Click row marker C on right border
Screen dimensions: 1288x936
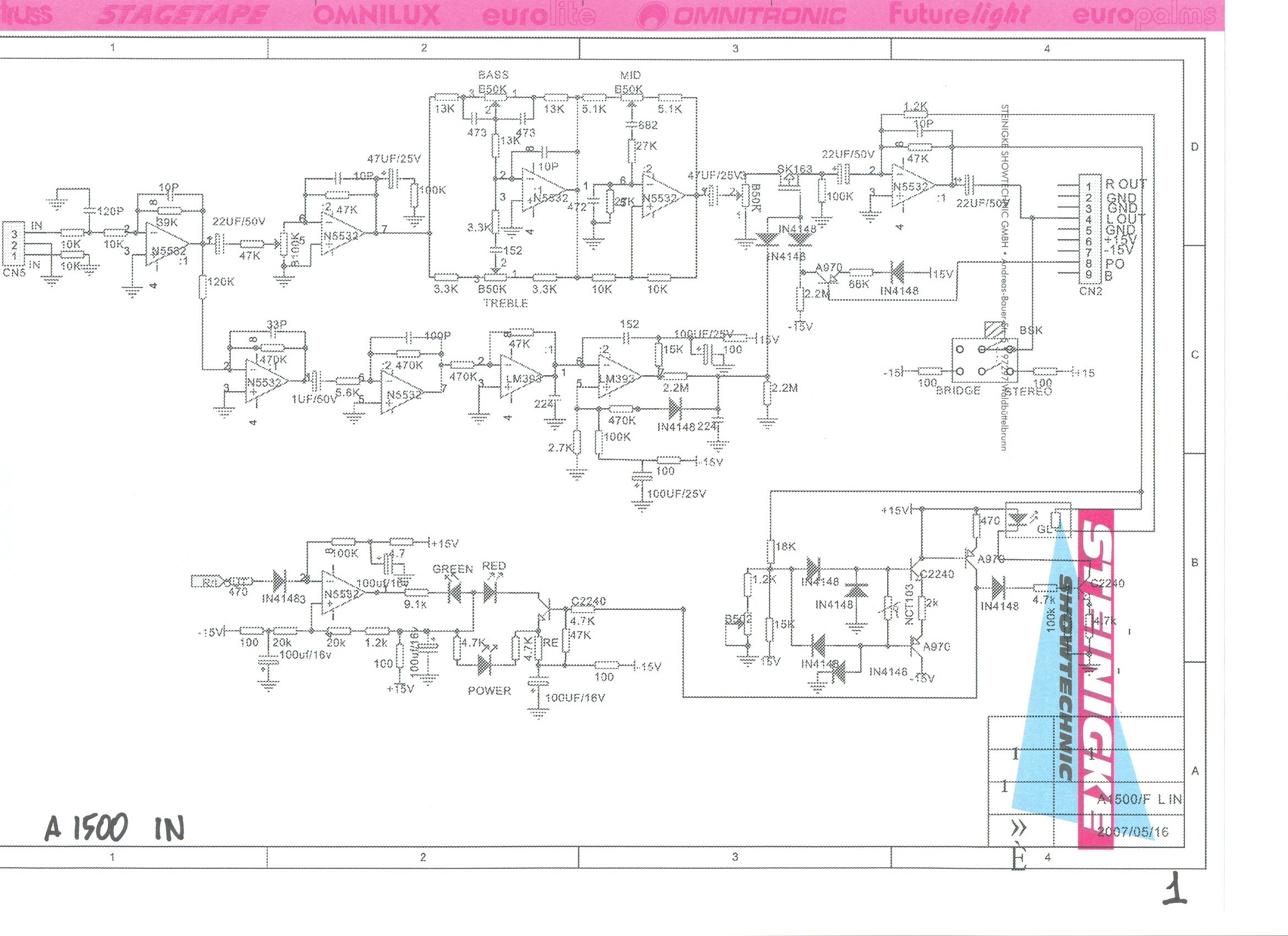click(x=1194, y=355)
